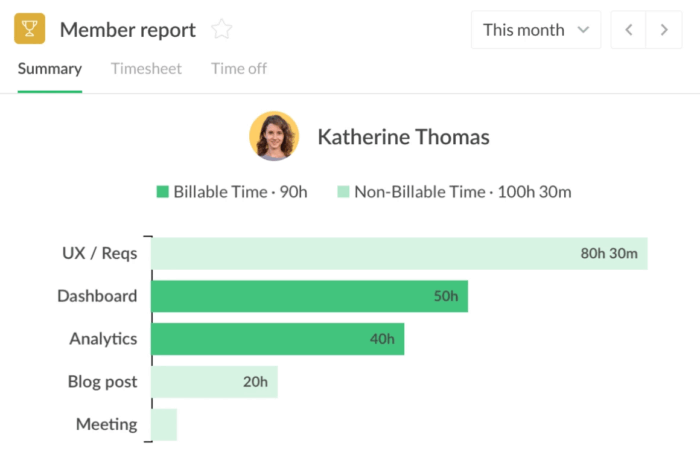Open the This month period dropdown
Image resolution: width=700 pixels, height=463 pixels.
pos(535,30)
